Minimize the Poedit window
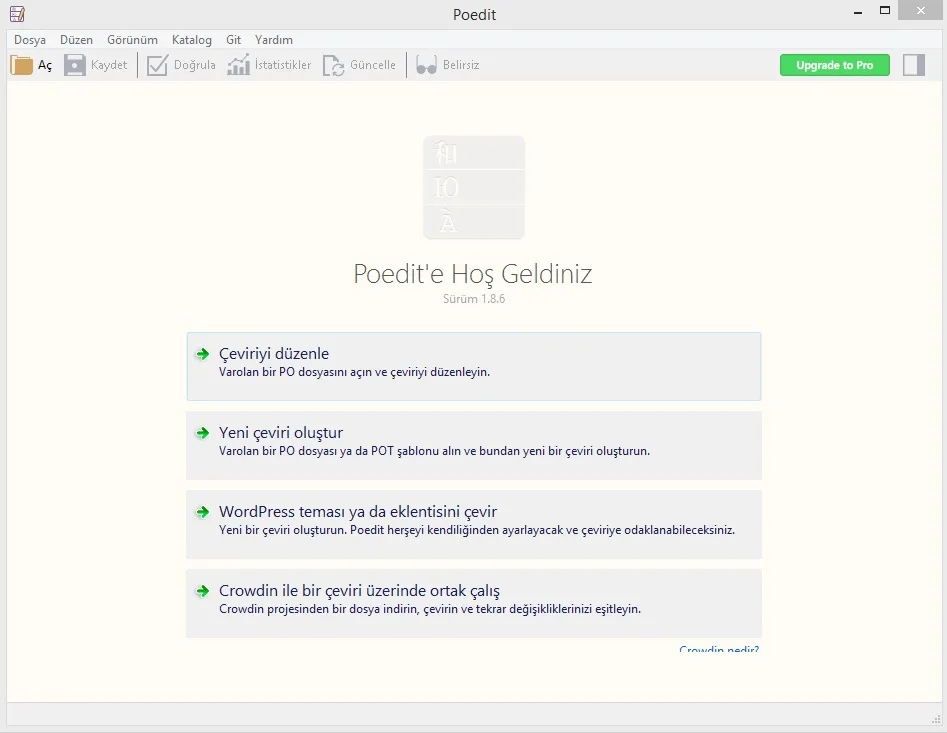This screenshot has height=733, width=947. pyautogui.click(x=858, y=11)
